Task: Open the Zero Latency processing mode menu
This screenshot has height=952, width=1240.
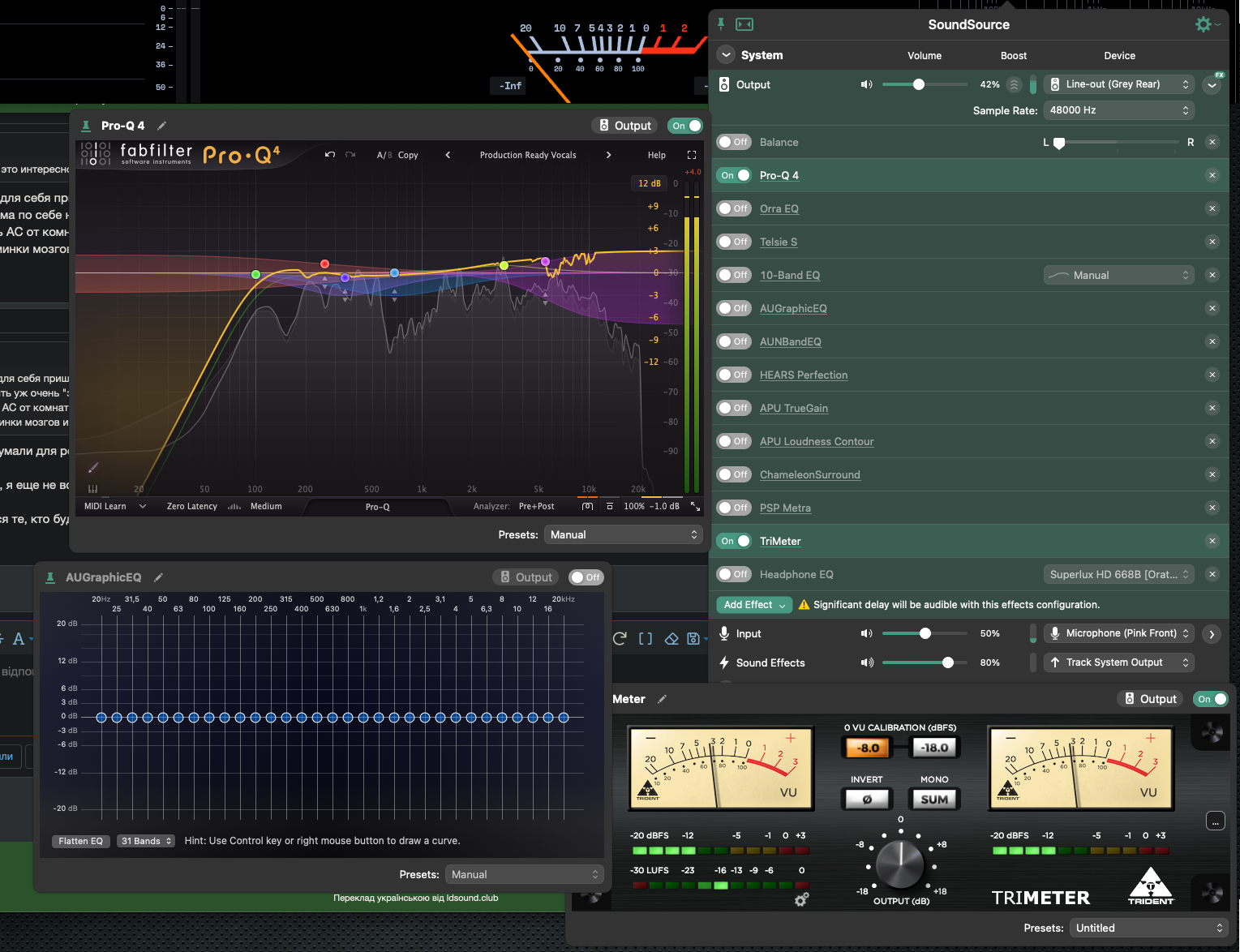Action: tap(192, 506)
